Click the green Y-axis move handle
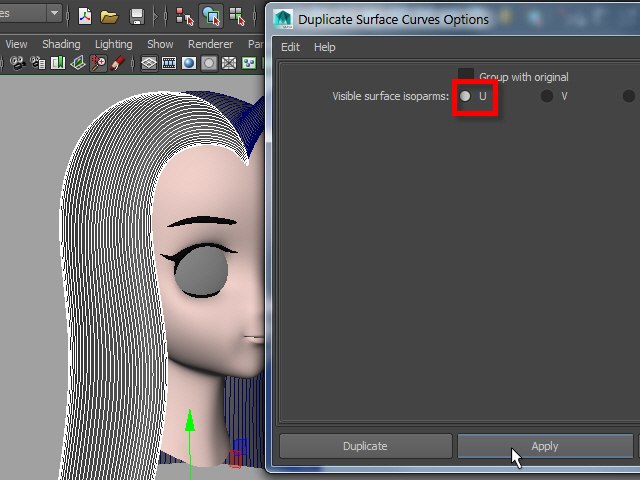640x480 pixels. tap(189, 418)
